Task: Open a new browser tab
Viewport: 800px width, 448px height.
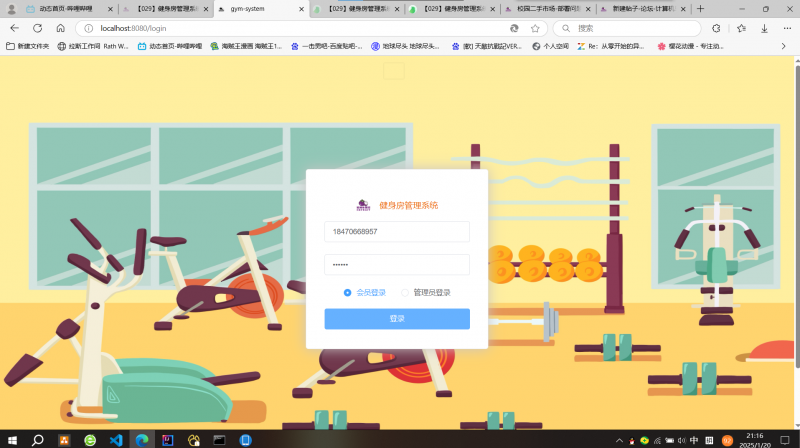Action: tap(701, 9)
